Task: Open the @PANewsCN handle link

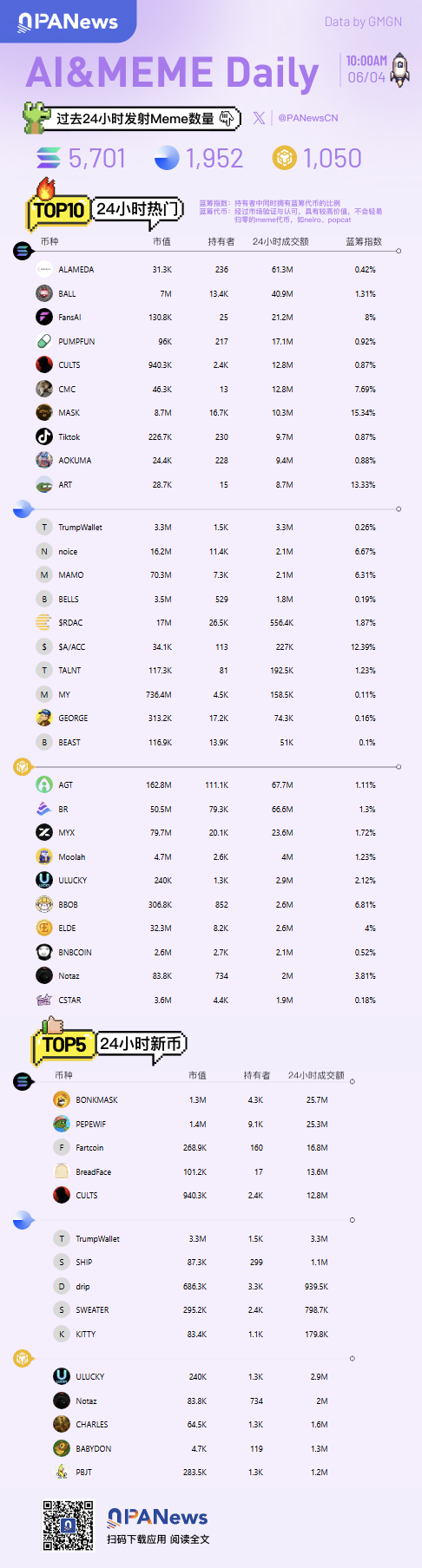Action: (x=308, y=118)
